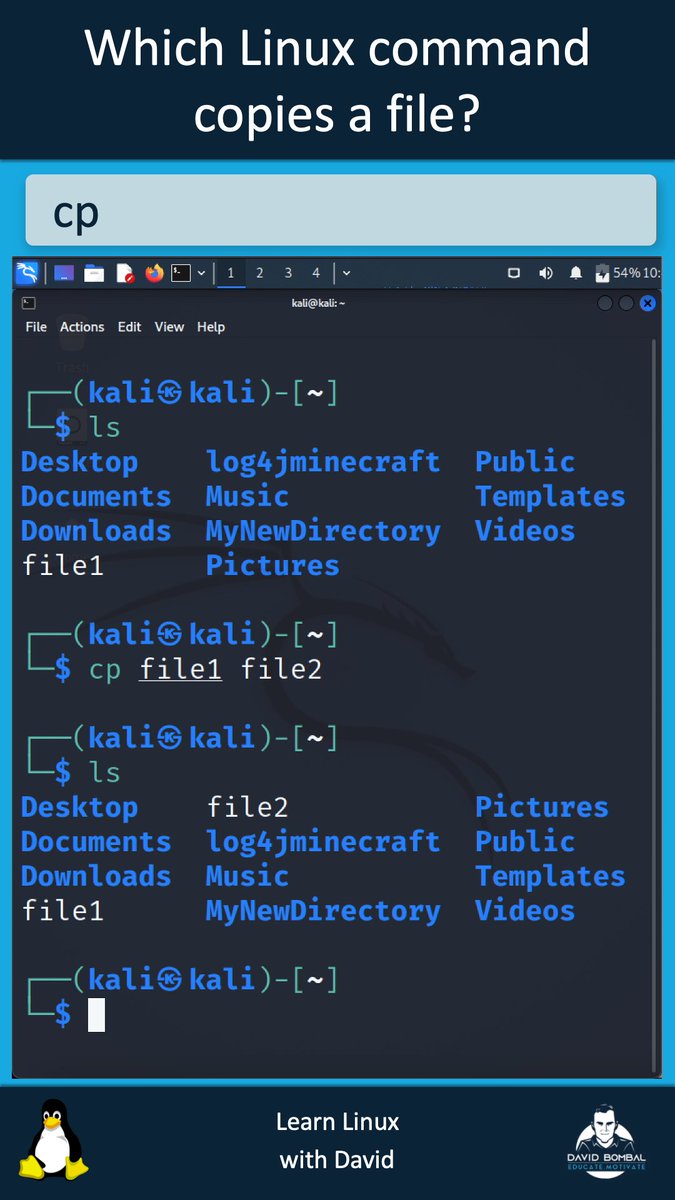
Task: Click the display icon in the system tray
Action: click(x=514, y=273)
